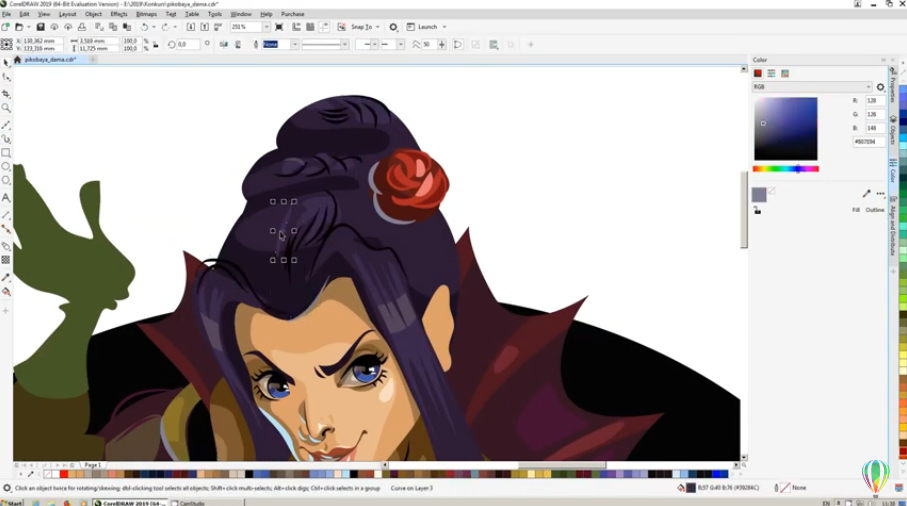907x506 pixels.
Task: Select the Zoom tool in toolbox
Action: (6, 108)
